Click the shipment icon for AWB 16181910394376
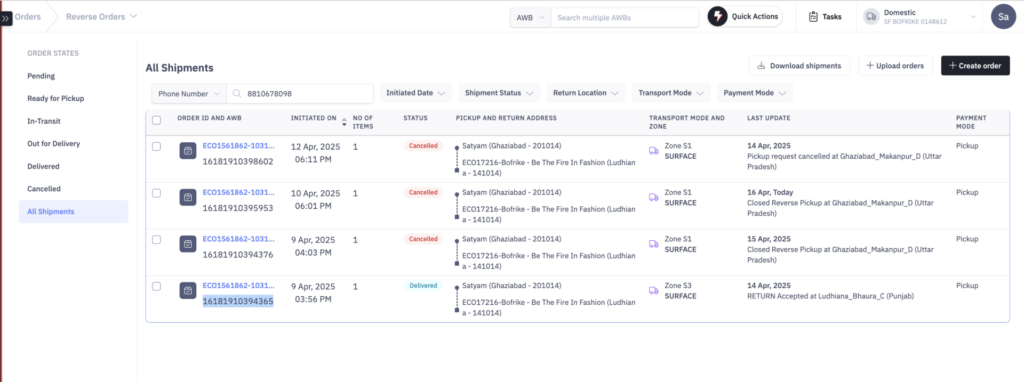Image resolution: width=1024 pixels, height=382 pixels. click(x=187, y=244)
